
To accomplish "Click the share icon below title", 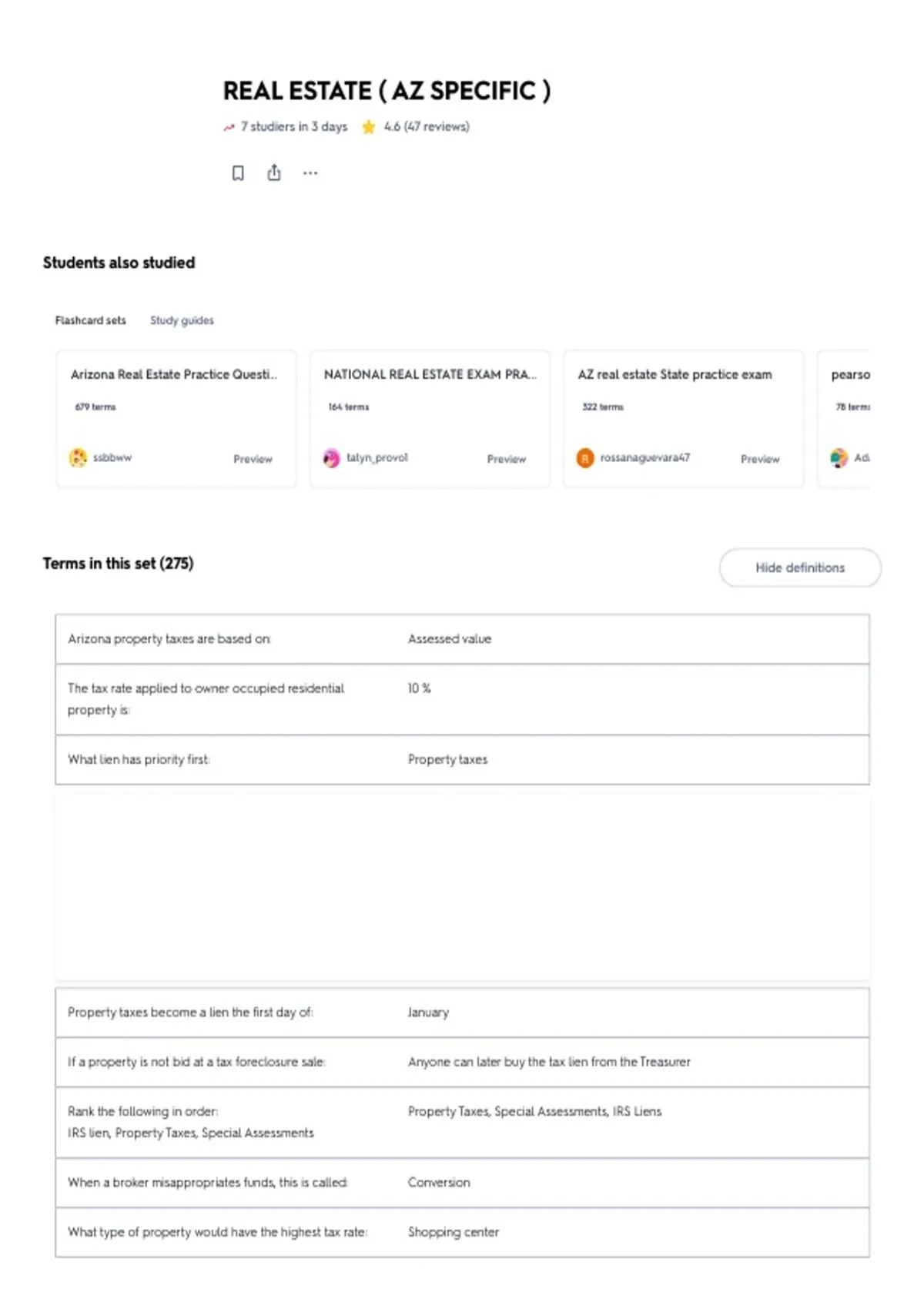I will pyautogui.click(x=274, y=172).
